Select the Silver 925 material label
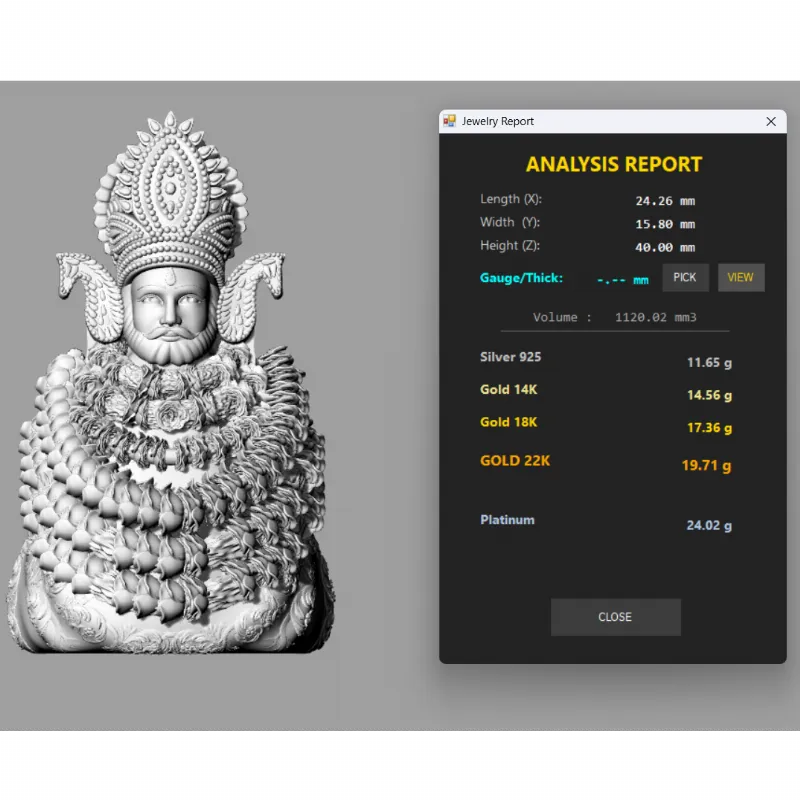800x800 pixels. point(510,357)
